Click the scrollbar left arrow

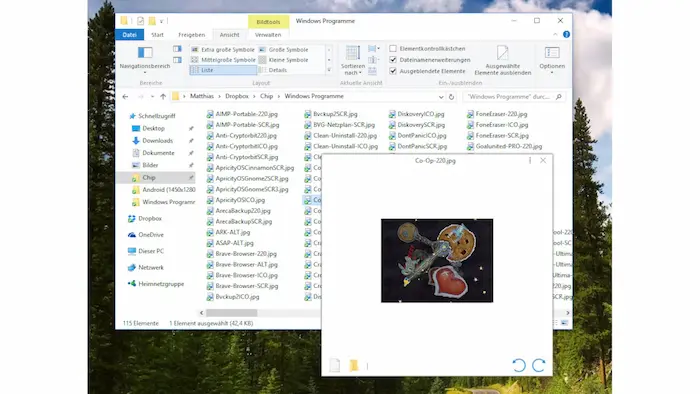pos(201,313)
